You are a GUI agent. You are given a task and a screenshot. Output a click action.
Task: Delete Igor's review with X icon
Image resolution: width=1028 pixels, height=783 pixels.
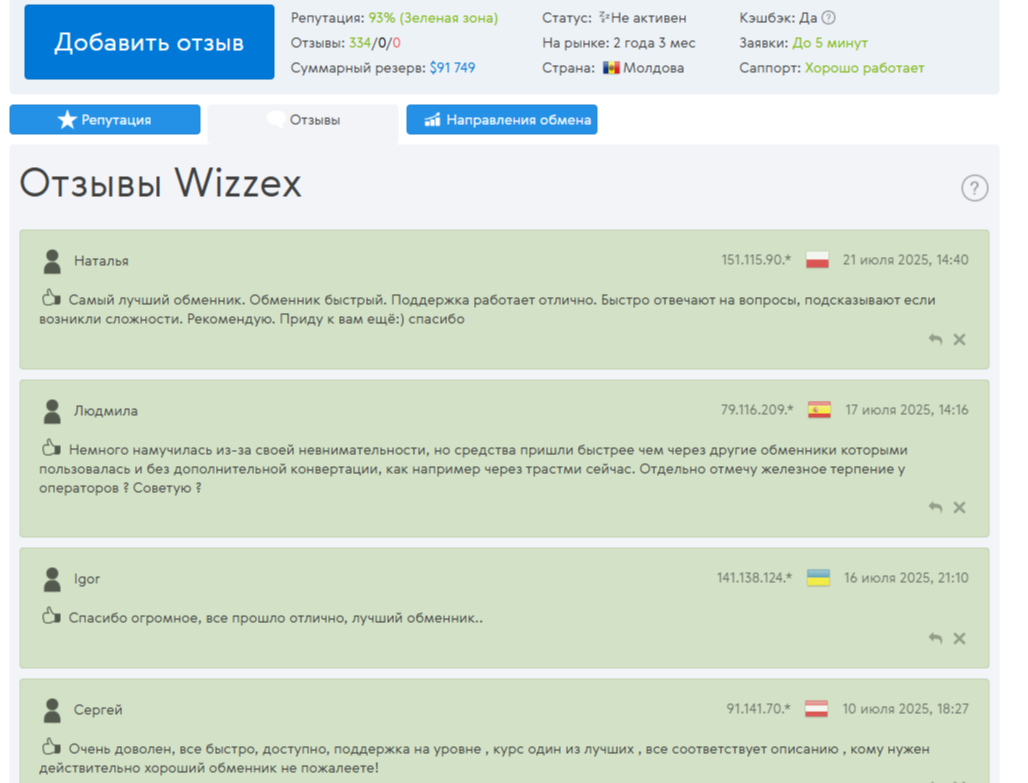coord(959,638)
